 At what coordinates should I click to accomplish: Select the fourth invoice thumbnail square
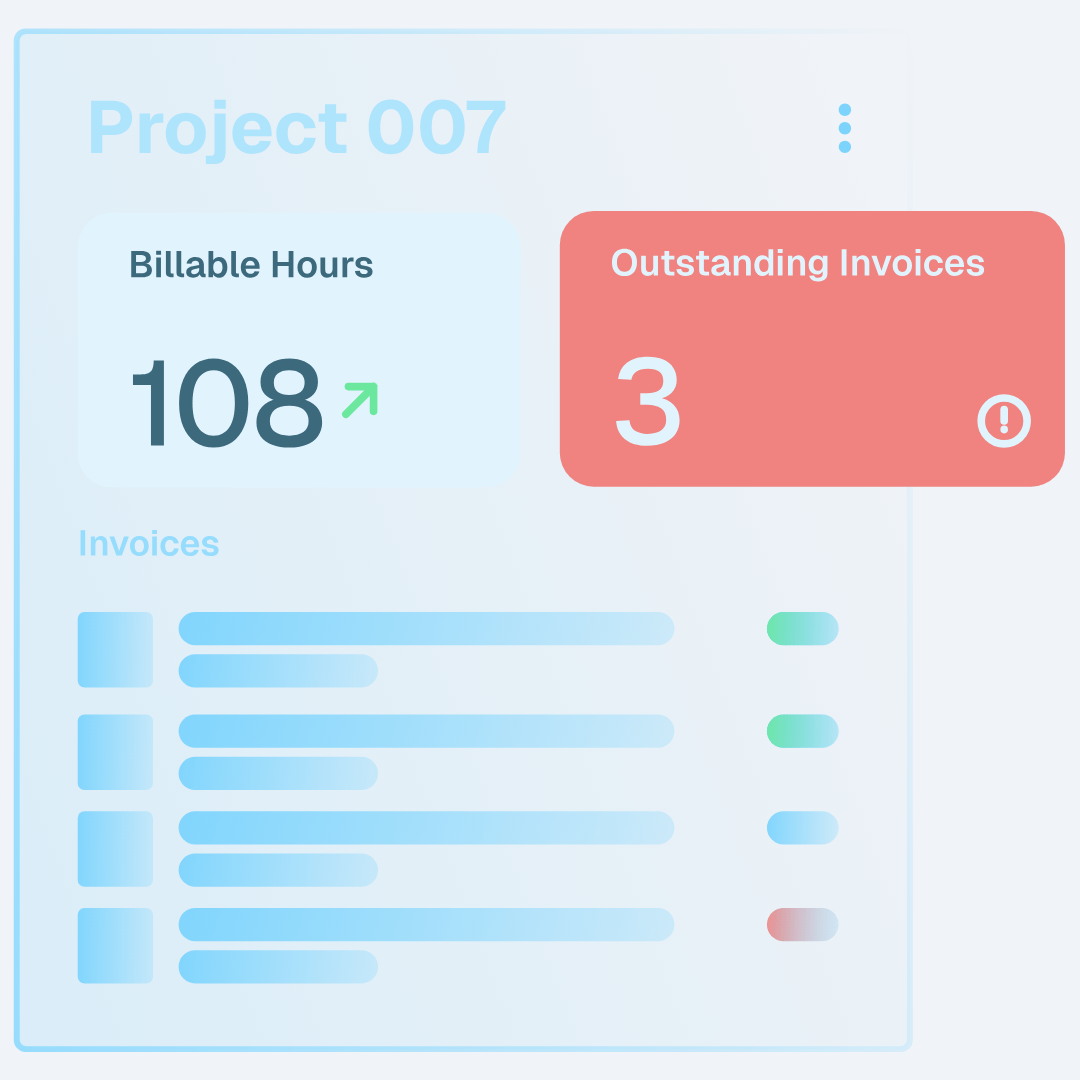coord(115,945)
